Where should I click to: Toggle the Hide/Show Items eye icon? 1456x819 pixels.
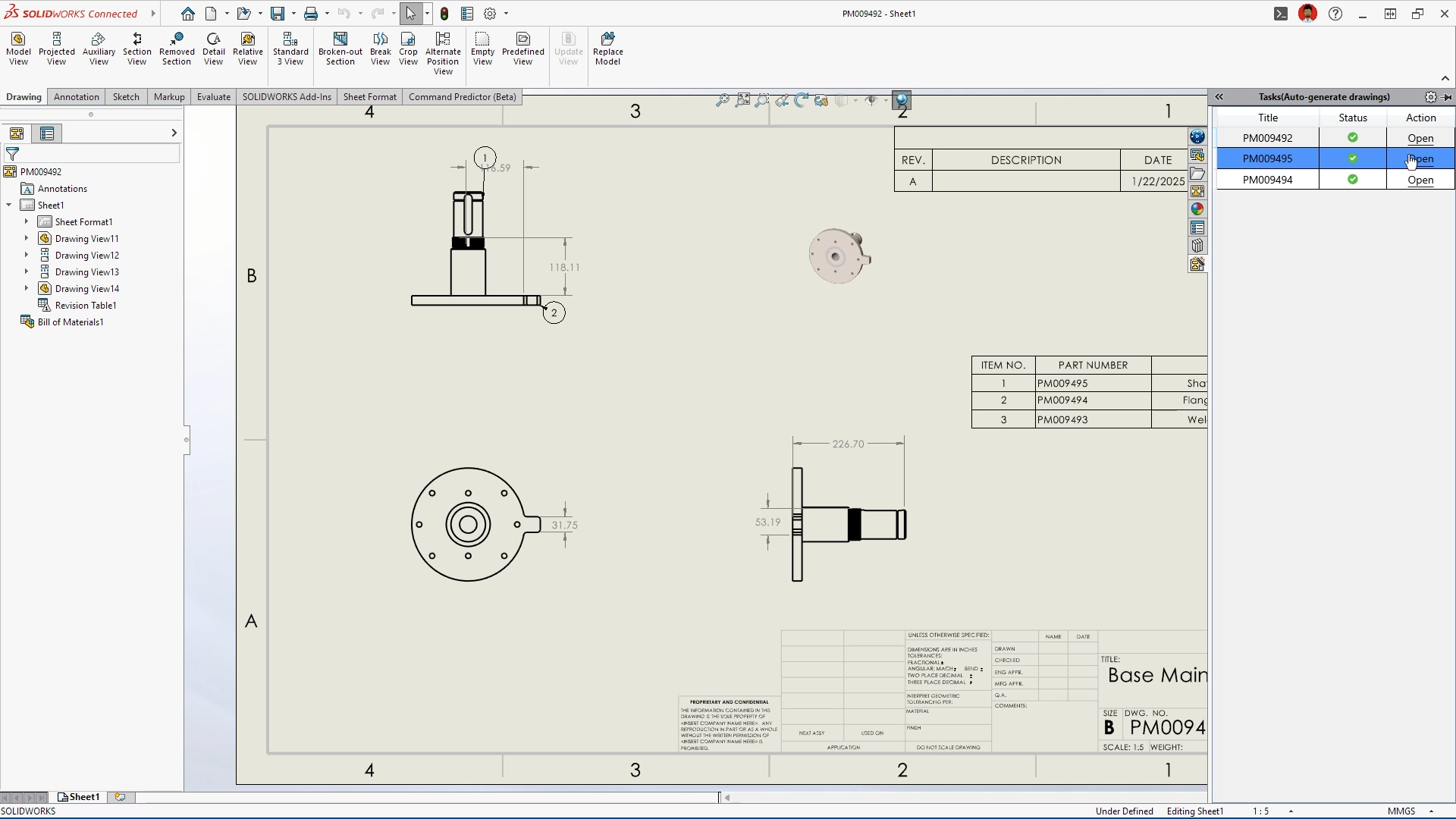871,100
